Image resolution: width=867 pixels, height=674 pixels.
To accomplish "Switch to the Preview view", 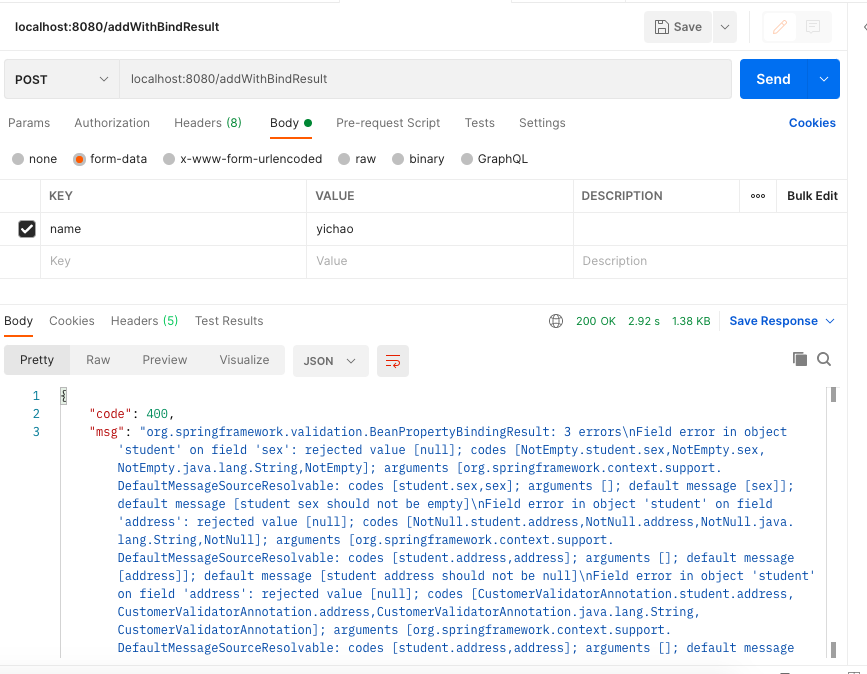I will [165, 360].
